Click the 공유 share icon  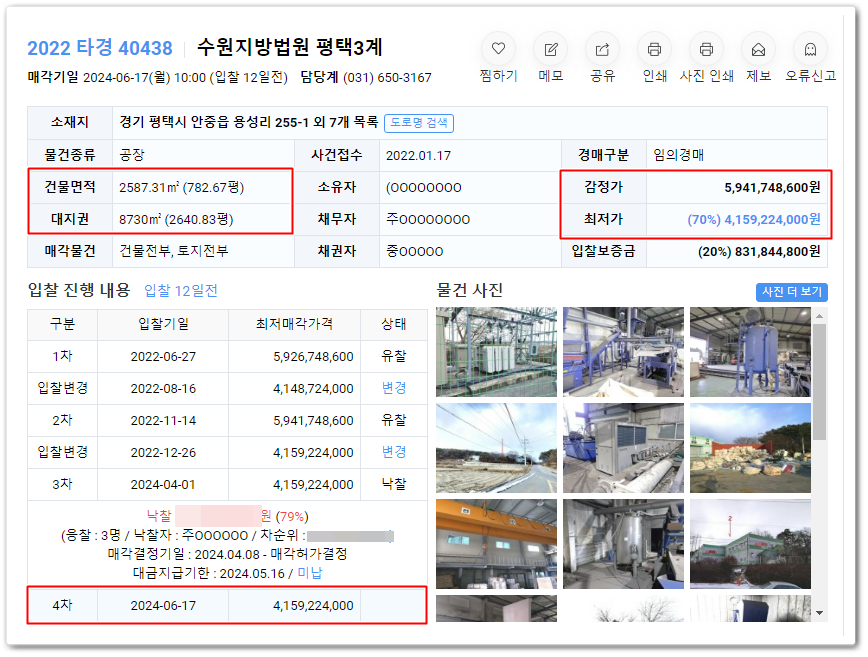tap(602, 49)
